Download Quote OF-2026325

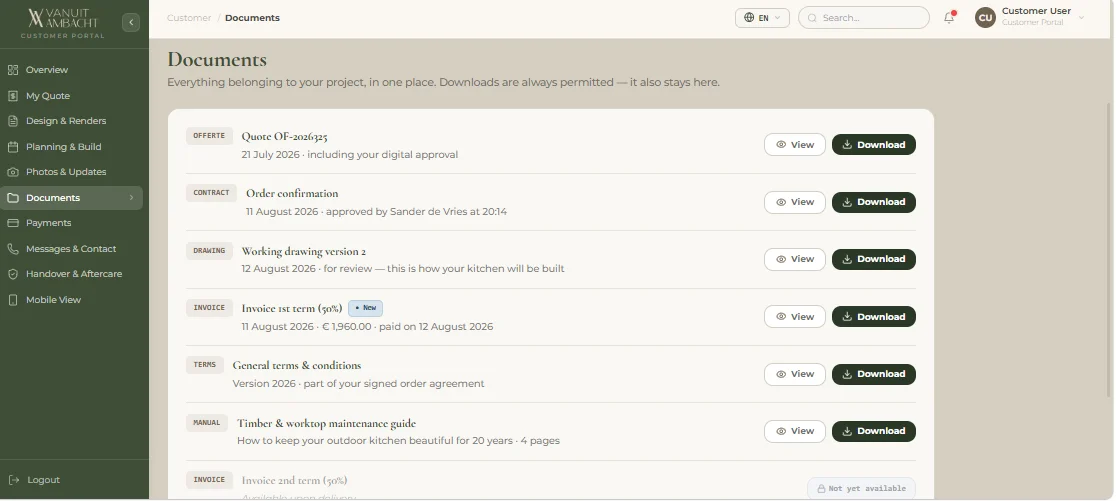(873, 144)
